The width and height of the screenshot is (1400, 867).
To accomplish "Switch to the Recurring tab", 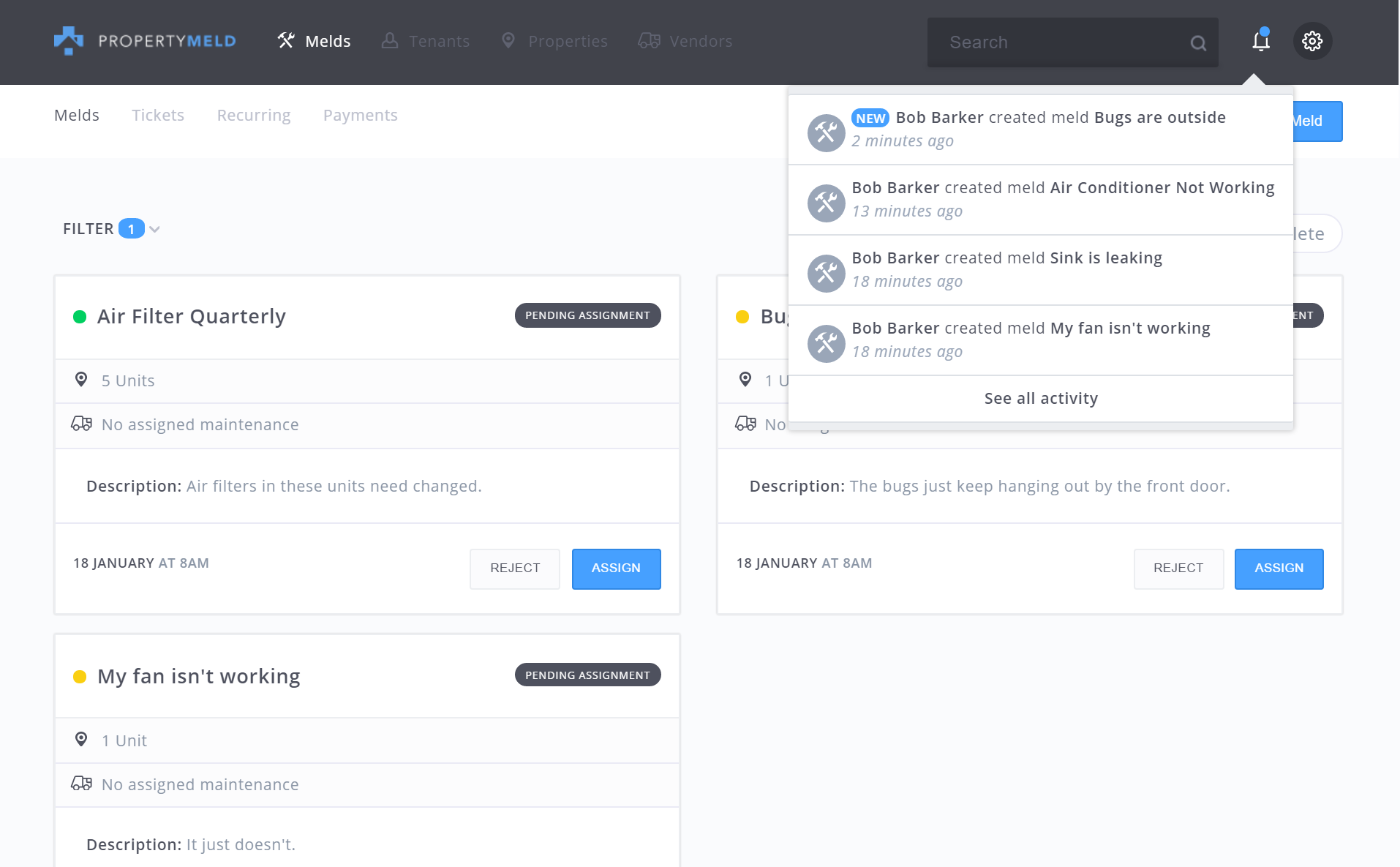I will (254, 116).
